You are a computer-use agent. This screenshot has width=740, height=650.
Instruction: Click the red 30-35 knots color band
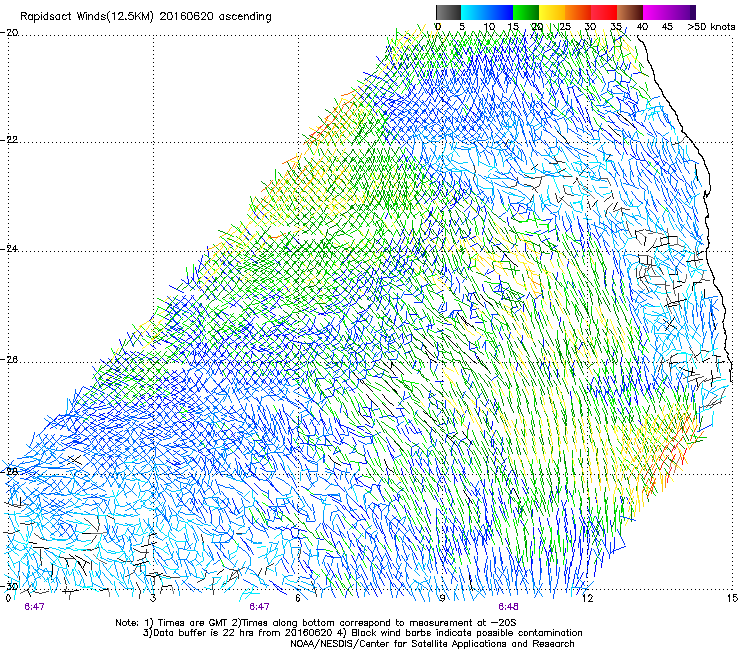(x=604, y=12)
